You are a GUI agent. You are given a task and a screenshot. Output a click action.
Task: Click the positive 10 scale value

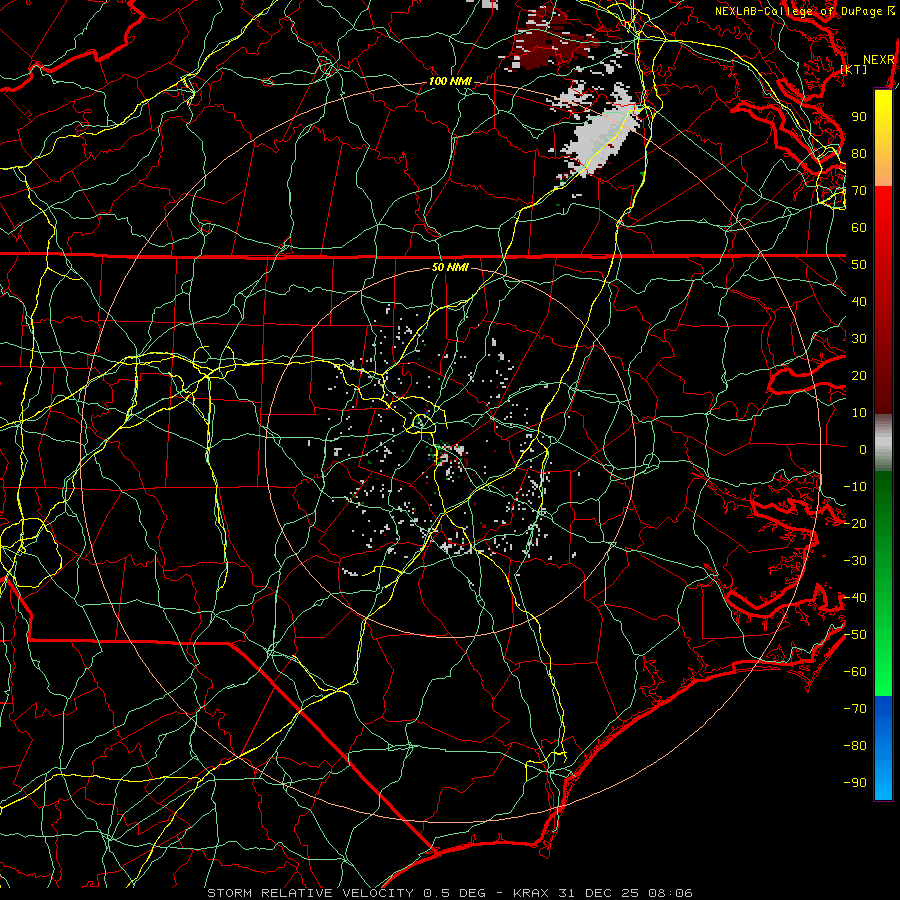pyautogui.click(x=859, y=413)
